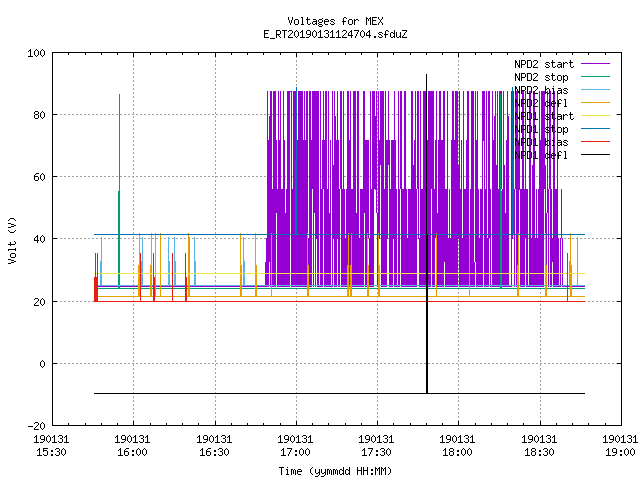Click the tall black NPD1 defl spike

427,234
